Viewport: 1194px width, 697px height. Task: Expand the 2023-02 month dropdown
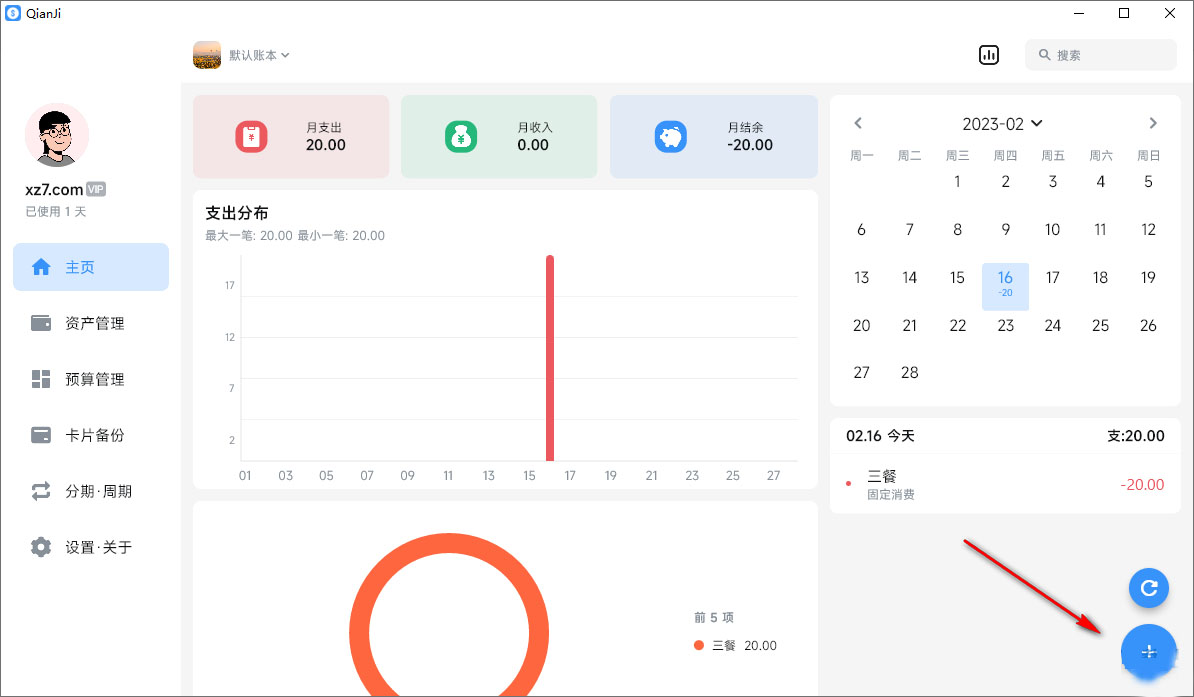pyautogui.click(x=1002, y=123)
